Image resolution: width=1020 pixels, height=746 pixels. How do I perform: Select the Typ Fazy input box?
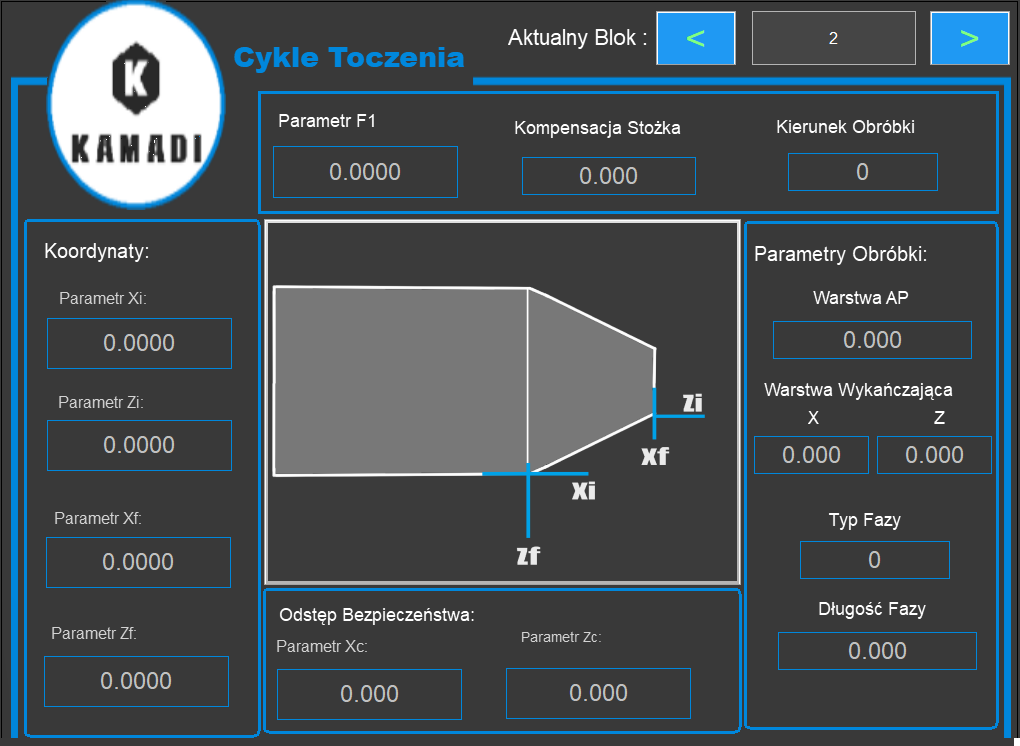point(874,560)
